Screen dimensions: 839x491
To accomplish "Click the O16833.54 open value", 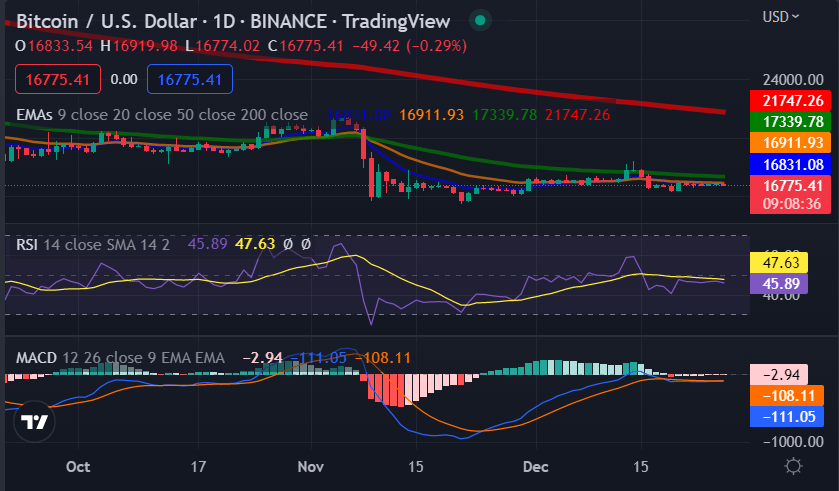I will (x=54, y=45).
